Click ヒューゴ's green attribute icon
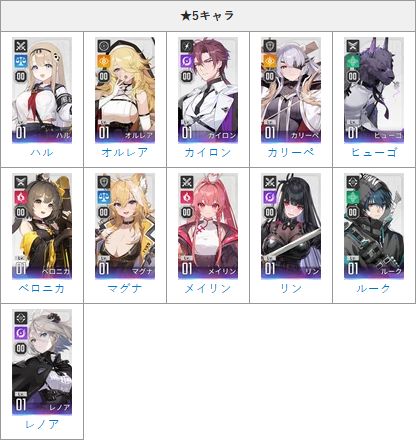The image size is (418, 440). [353, 61]
